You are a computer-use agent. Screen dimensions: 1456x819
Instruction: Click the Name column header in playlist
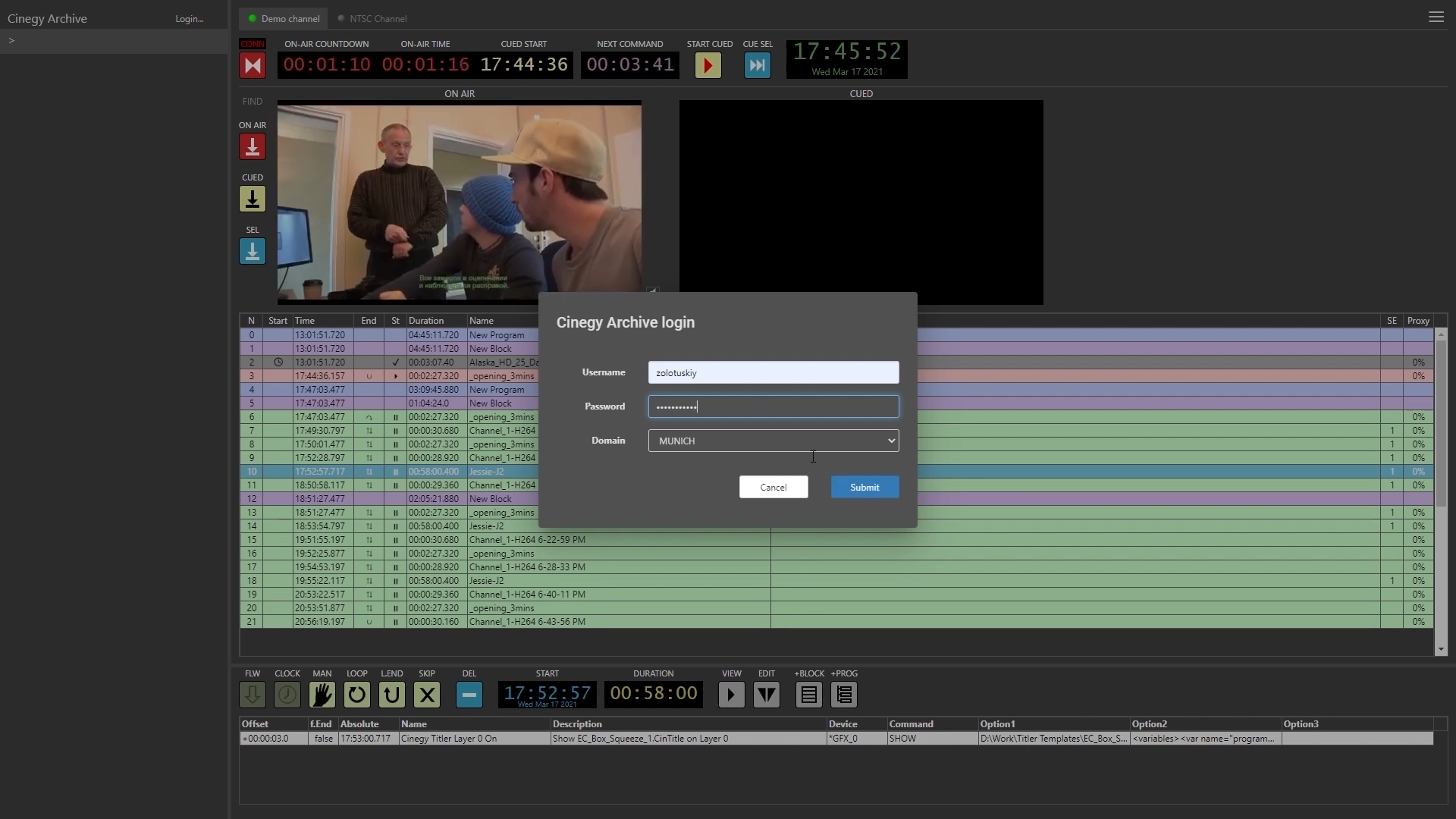[482, 321]
